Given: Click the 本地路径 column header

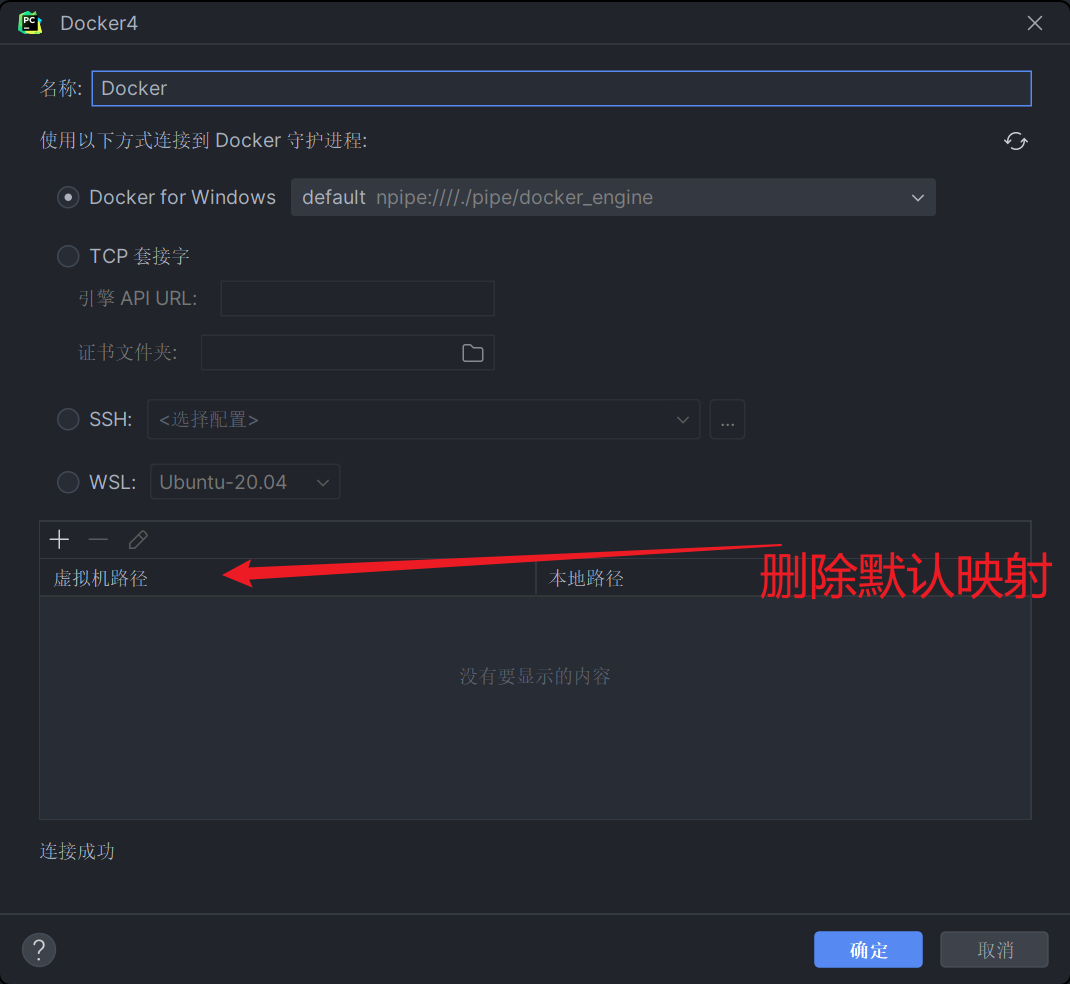Looking at the screenshot, I should (x=783, y=578).
